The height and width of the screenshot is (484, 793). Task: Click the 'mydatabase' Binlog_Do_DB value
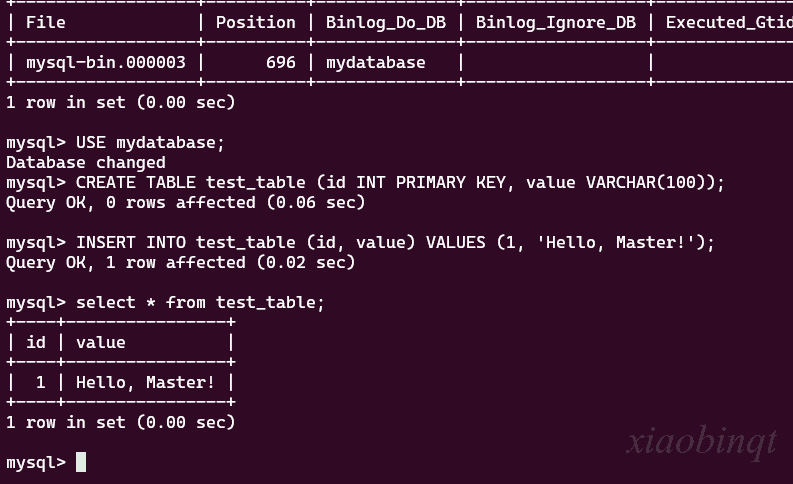(375, 63)
